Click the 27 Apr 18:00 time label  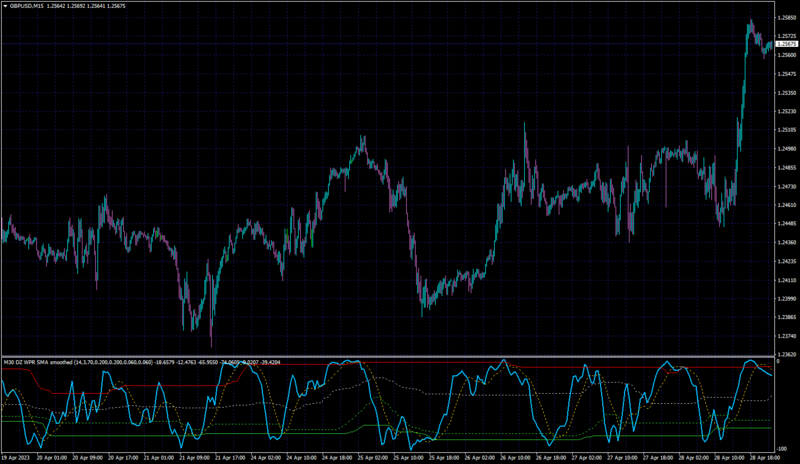click(x=659, y=458)
